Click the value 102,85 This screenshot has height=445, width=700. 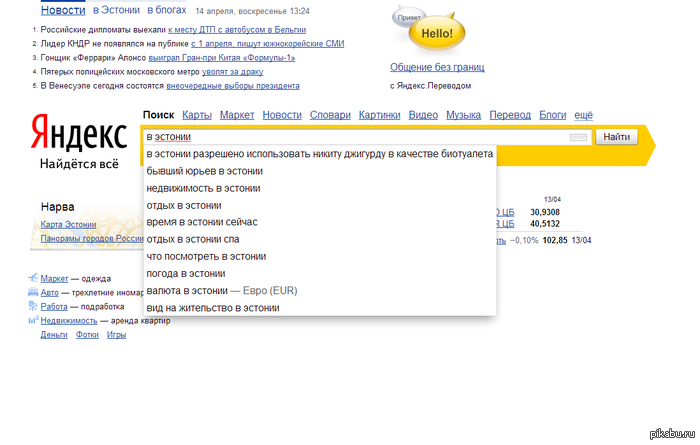(x=555, y=241)
